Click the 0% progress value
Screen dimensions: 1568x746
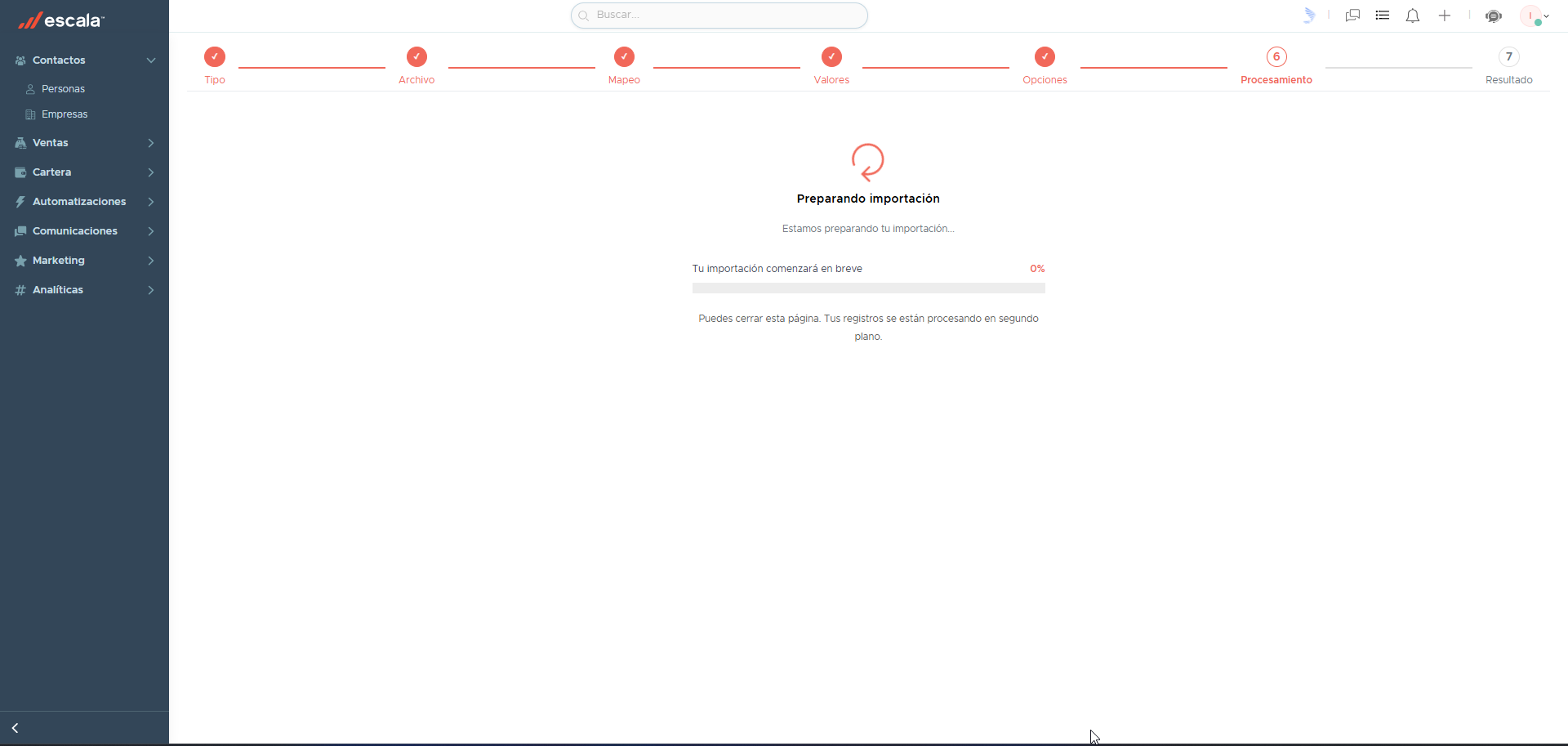pyautogui.click(x=1037, y=269)
